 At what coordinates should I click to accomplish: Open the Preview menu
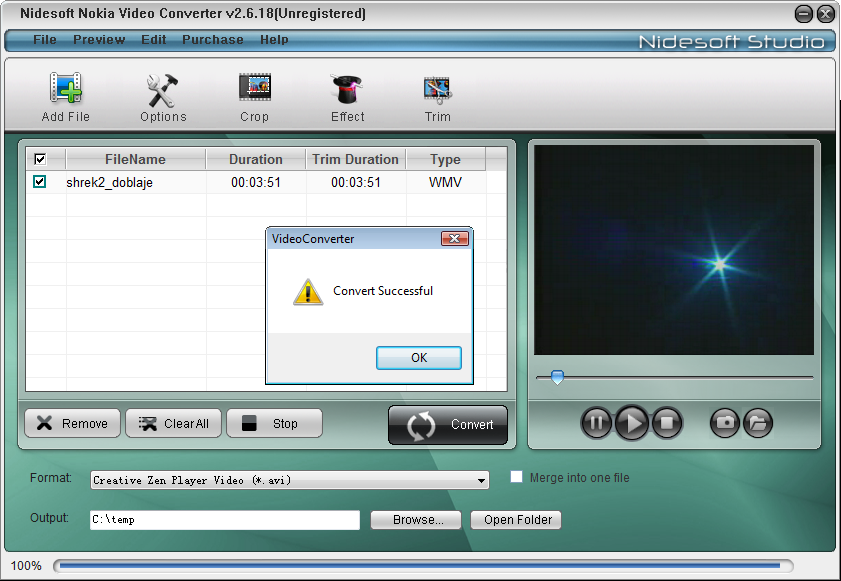99,40
